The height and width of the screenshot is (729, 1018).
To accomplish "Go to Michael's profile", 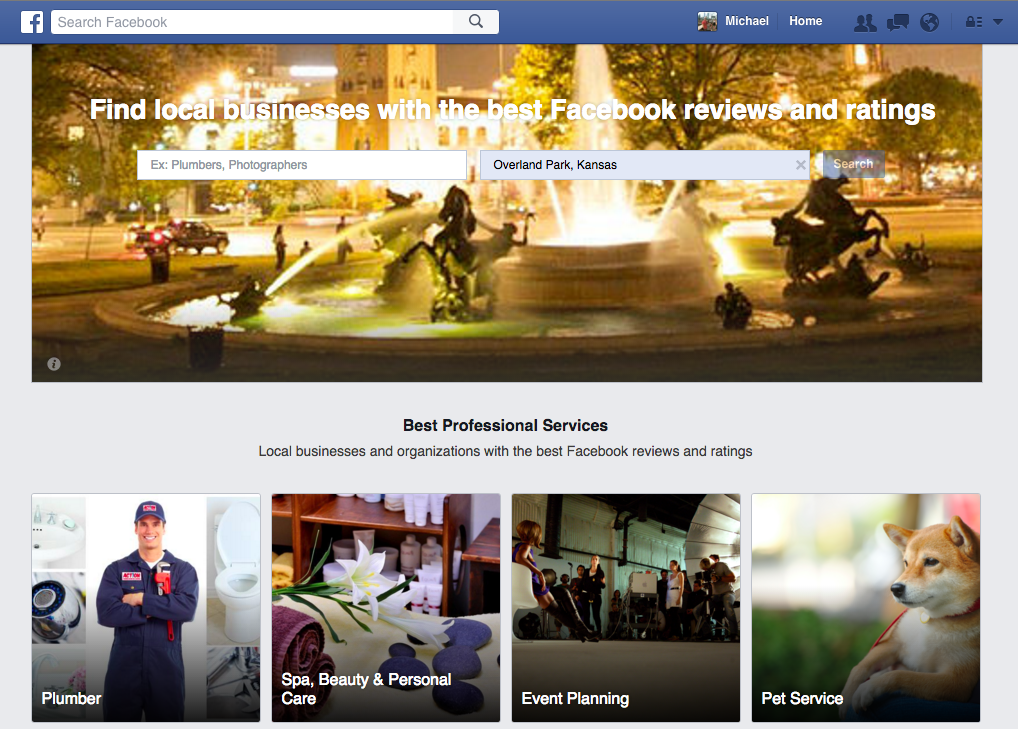I will 747,21.
